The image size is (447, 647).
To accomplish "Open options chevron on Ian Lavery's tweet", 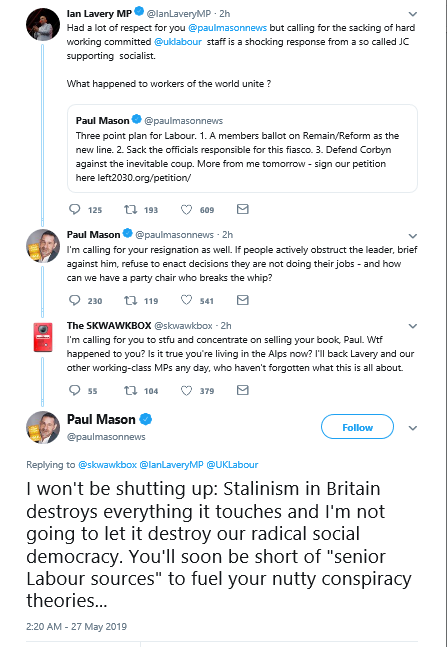I will point(412,14).
